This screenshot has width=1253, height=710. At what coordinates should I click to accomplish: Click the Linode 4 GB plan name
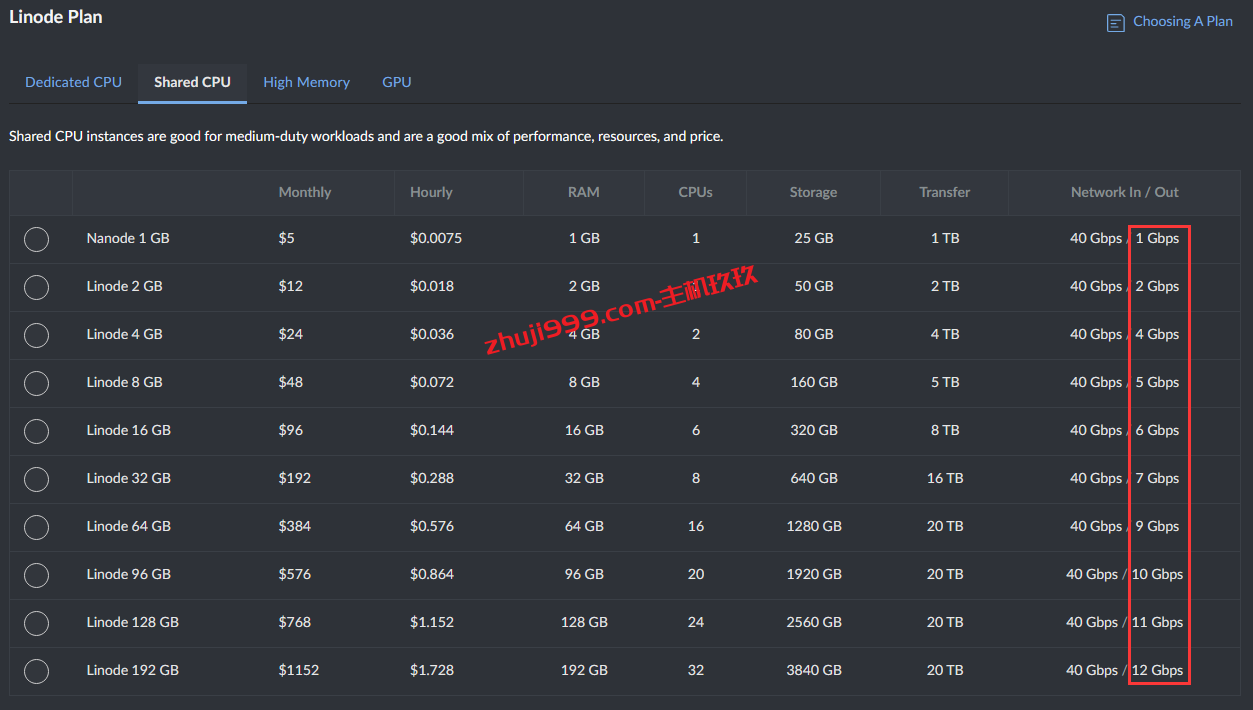click(x=125, y=334)
